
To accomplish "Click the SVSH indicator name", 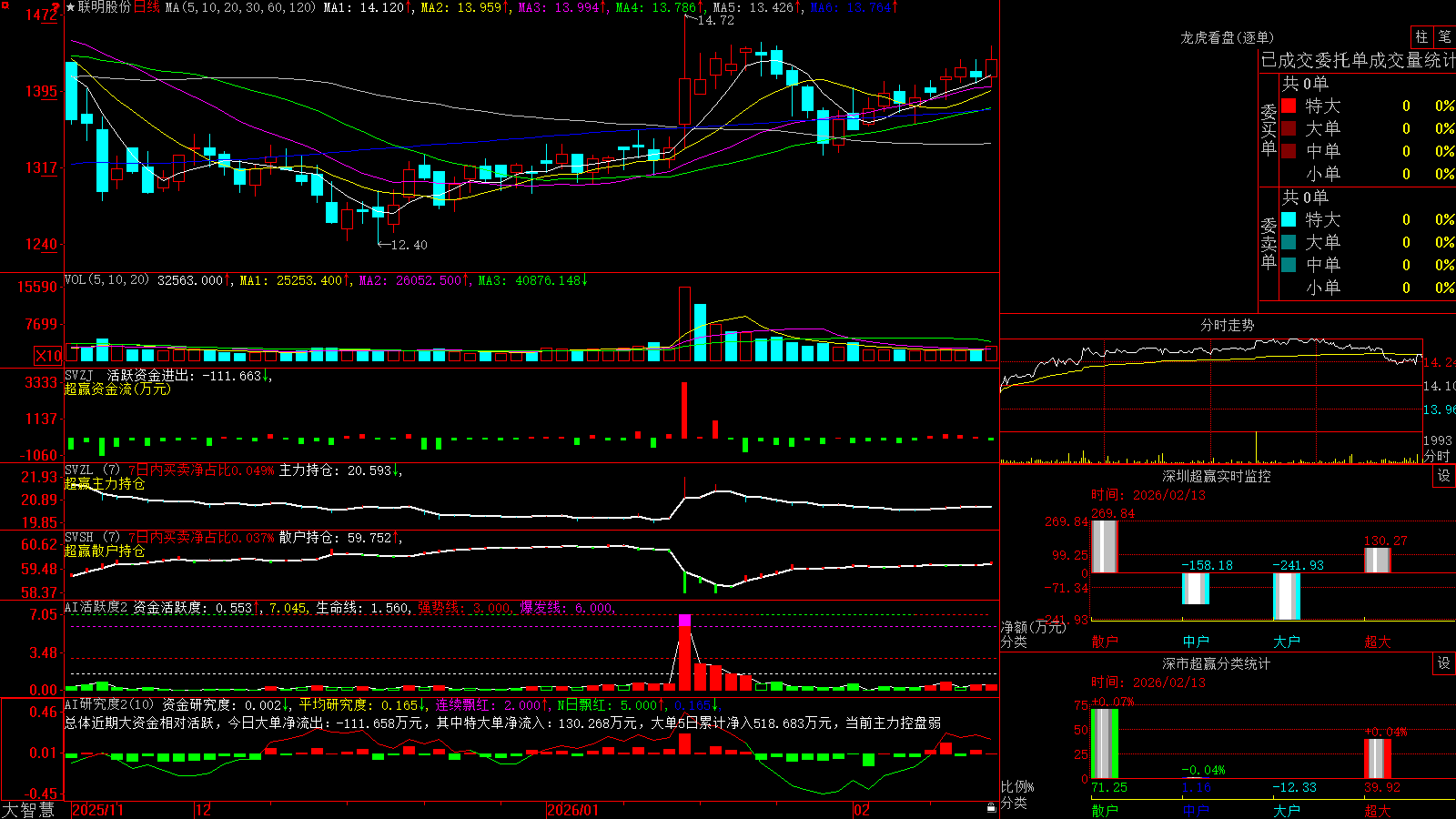I will click(79, 537).
